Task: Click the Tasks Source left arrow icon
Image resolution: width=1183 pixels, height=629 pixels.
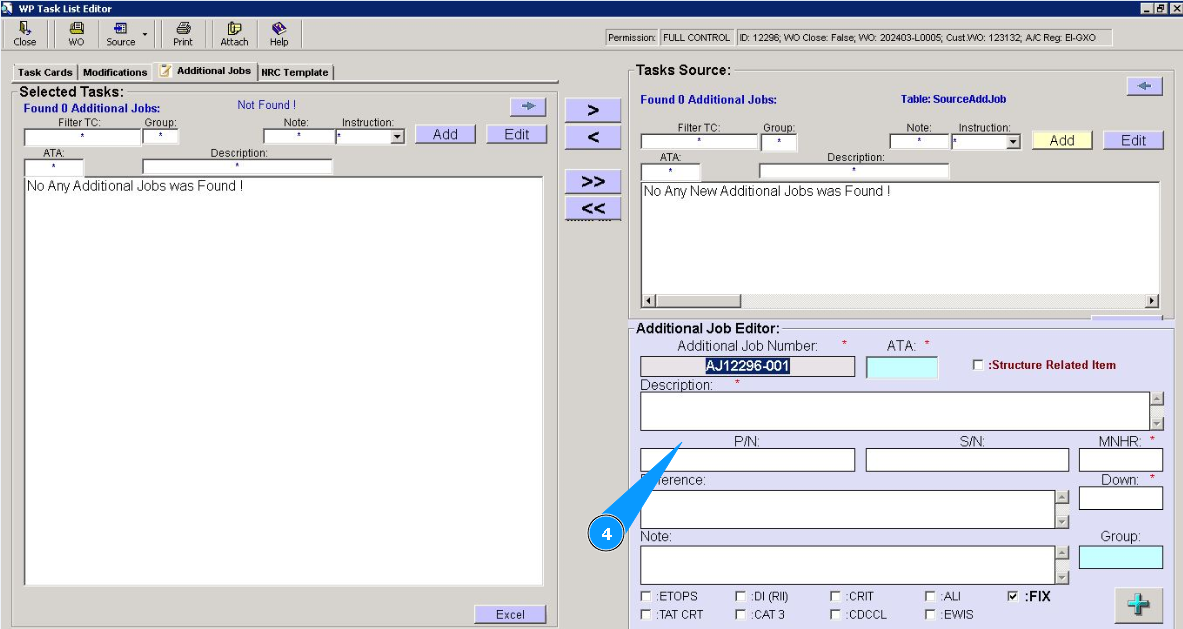Action: point(1144,87)
